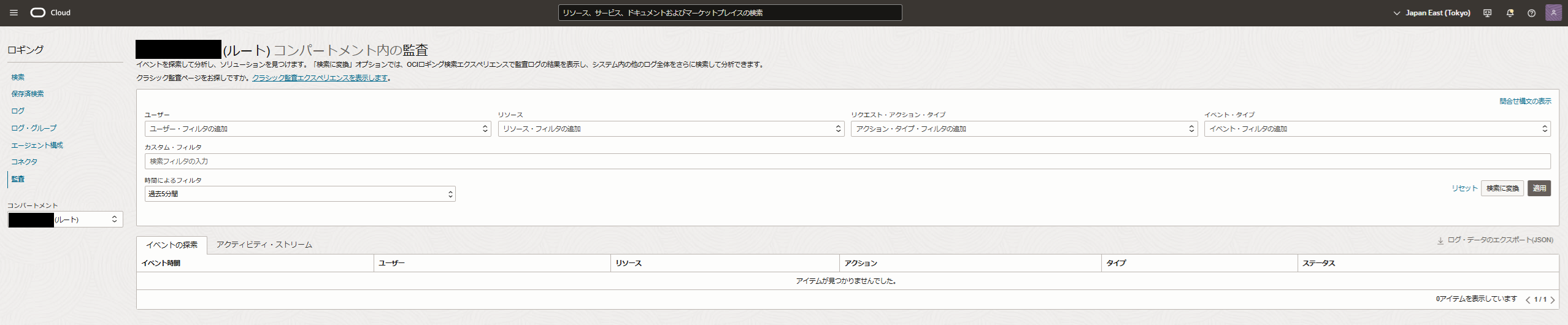The image size is (1568, 325).
Task: Click the アイテムが見つかりませんでした。 message
Action: (x=847, y=281)
